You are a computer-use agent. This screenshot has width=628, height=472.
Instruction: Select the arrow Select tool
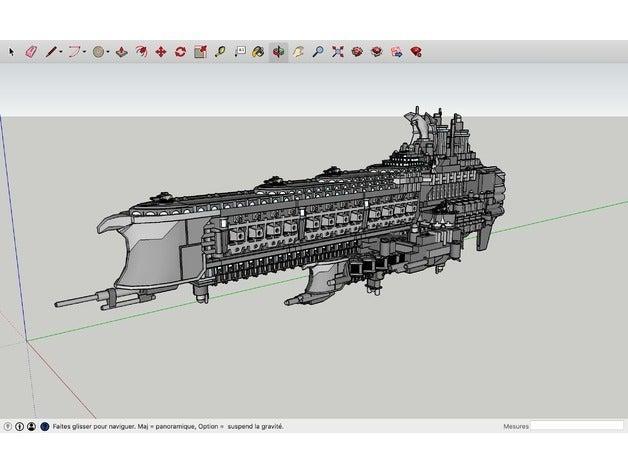point(12,51)
